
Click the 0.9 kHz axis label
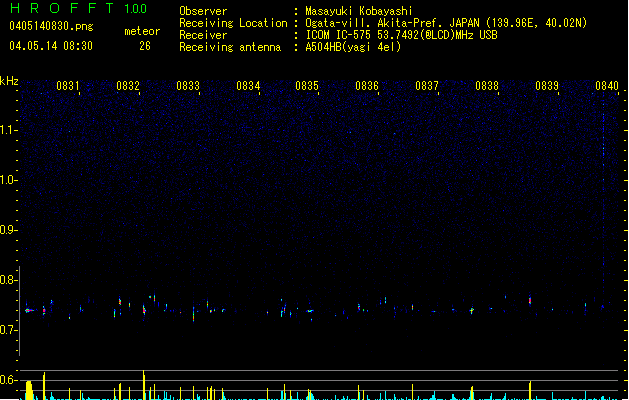tap(8, 230)
